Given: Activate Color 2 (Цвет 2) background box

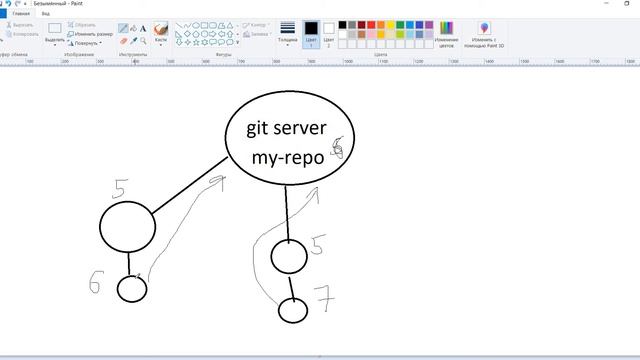Looking at the screenshot, I should [x=329, y=33].
